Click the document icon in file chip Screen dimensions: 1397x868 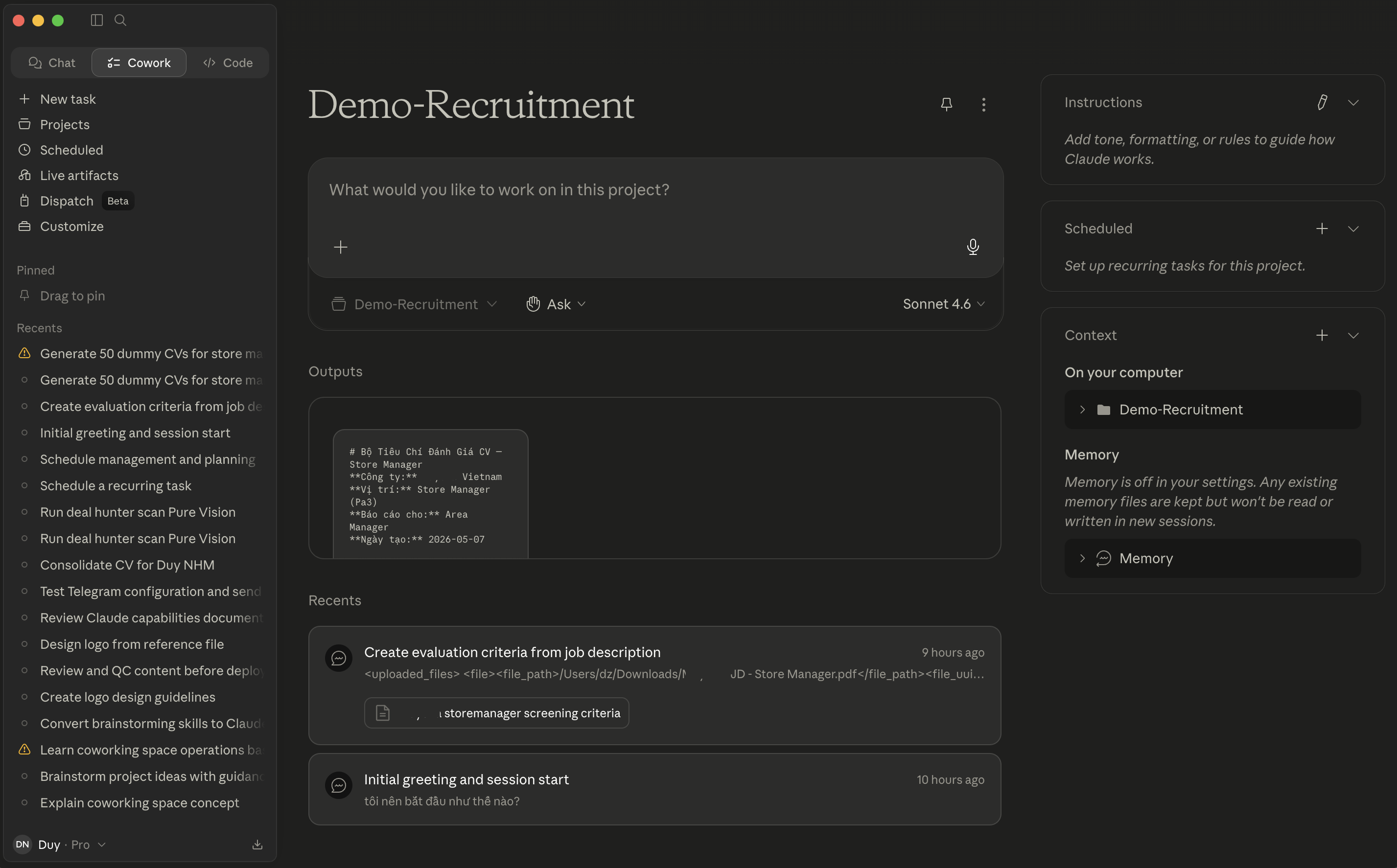tap(382, 712)
